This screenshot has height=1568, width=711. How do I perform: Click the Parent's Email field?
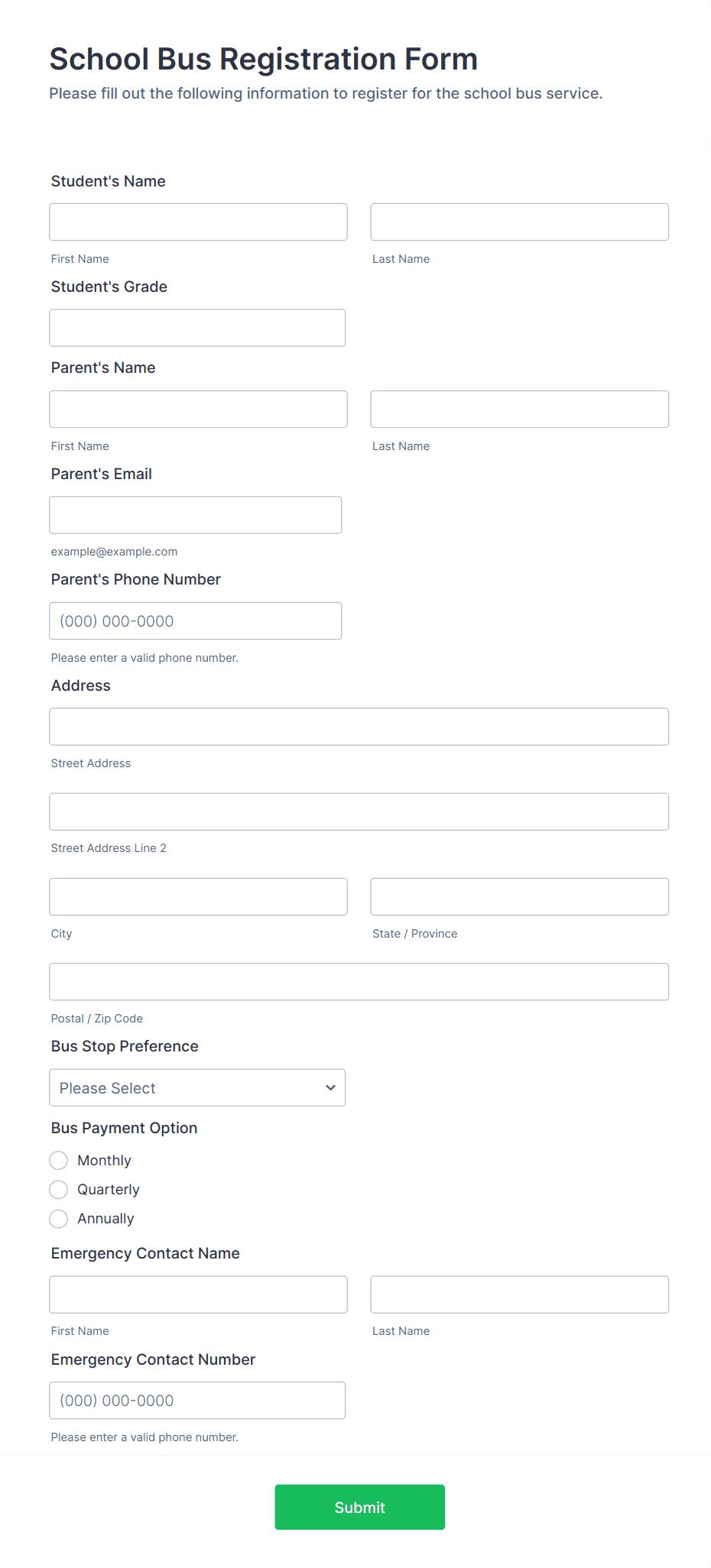(195, 514)
